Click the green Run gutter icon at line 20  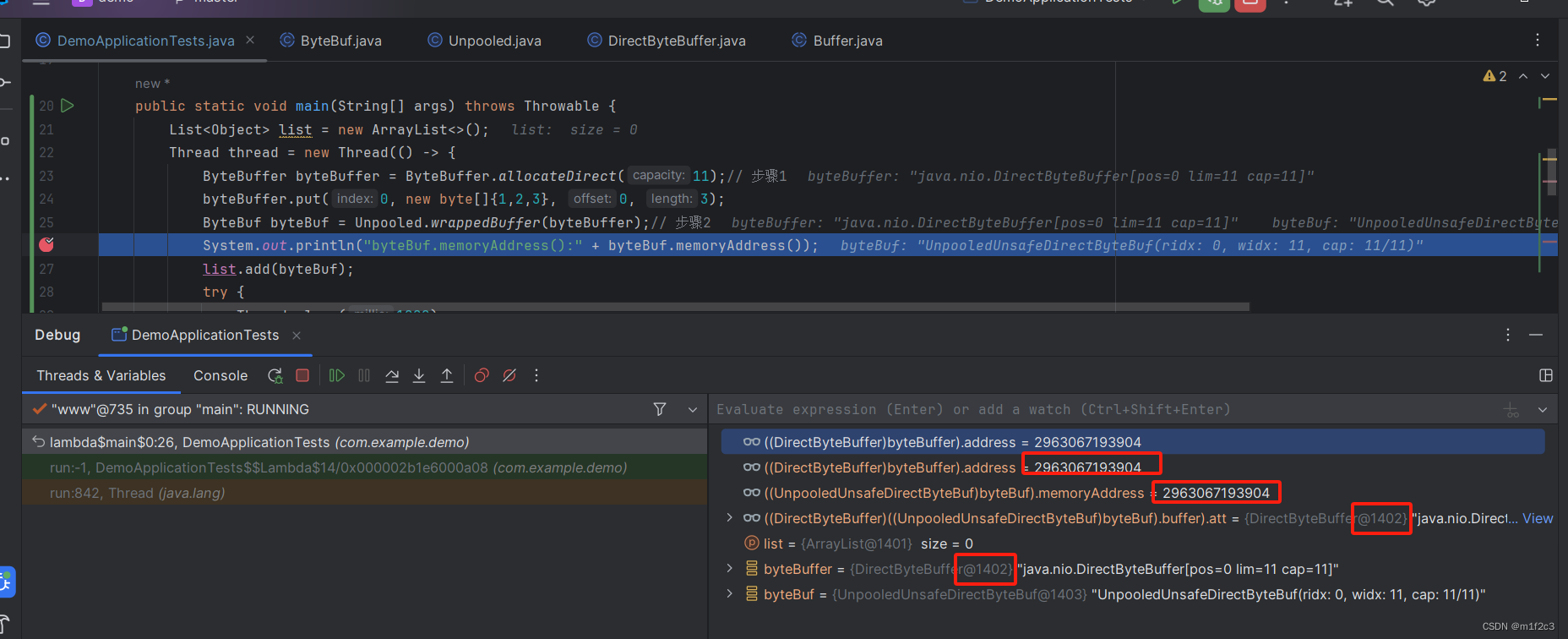click(x=68, y=106)
